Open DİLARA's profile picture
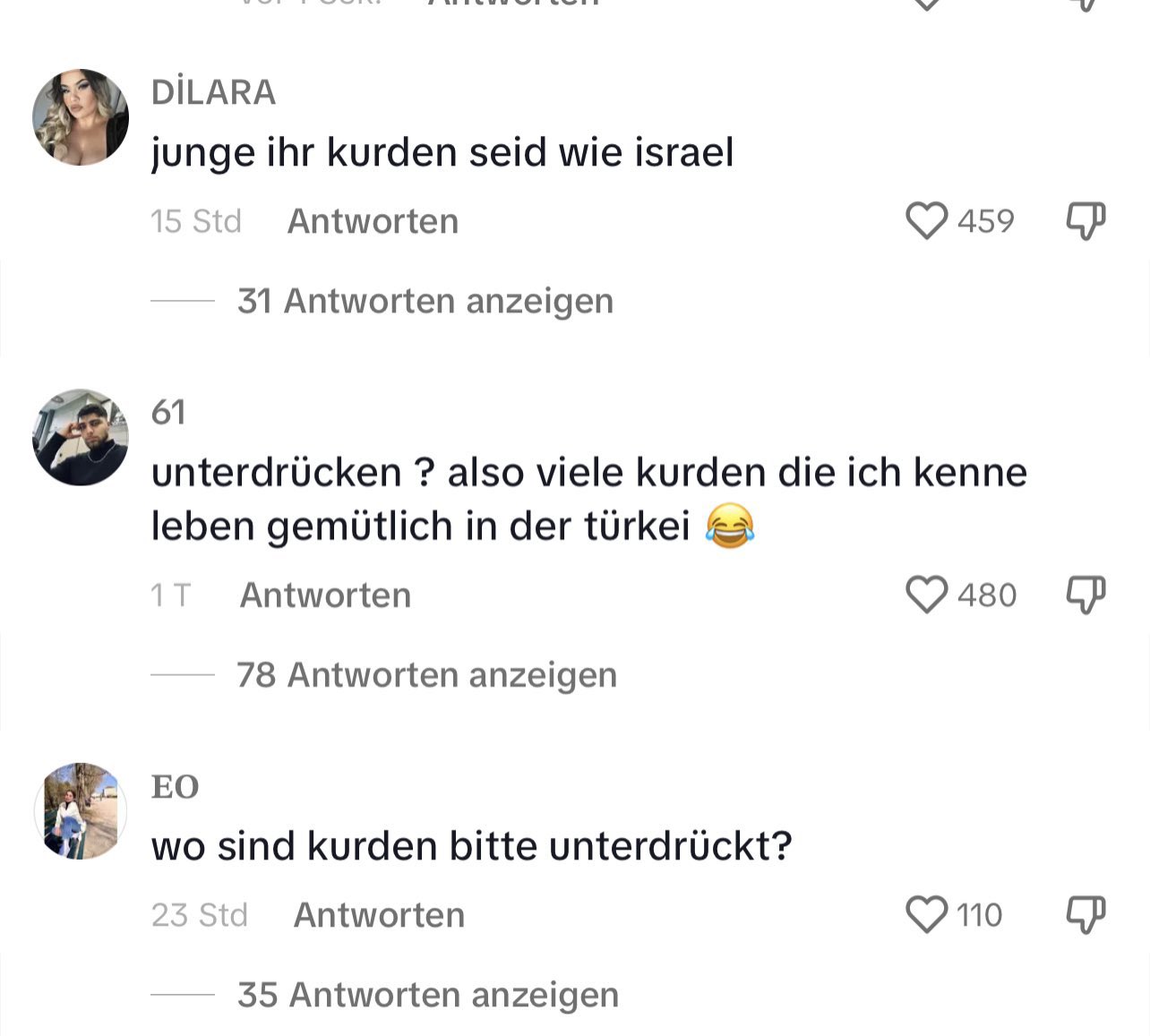This screenshot has height=1036, width=1150. 81,117
